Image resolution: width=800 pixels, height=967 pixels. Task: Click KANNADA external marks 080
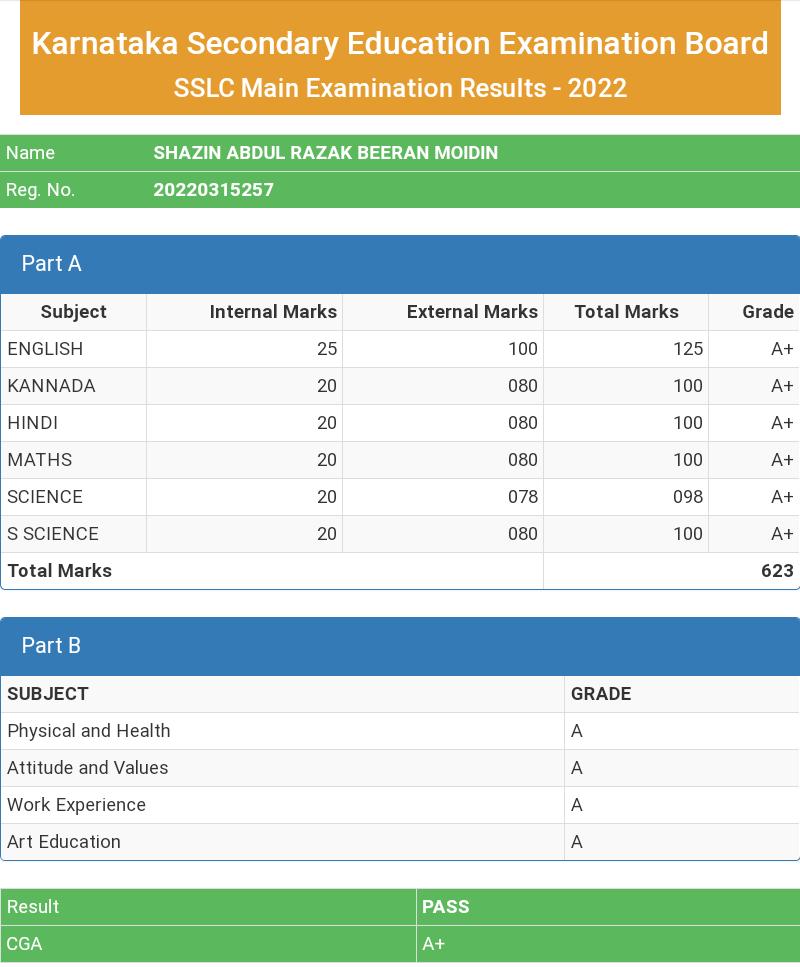(522, 386)
